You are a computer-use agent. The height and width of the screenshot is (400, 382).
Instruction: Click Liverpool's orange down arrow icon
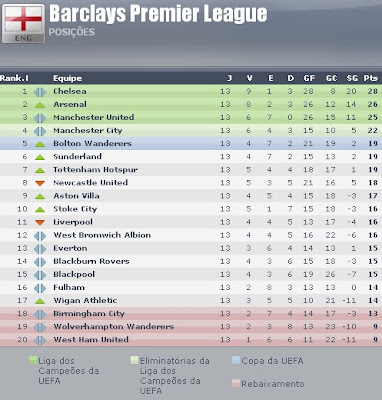point(40,223)
